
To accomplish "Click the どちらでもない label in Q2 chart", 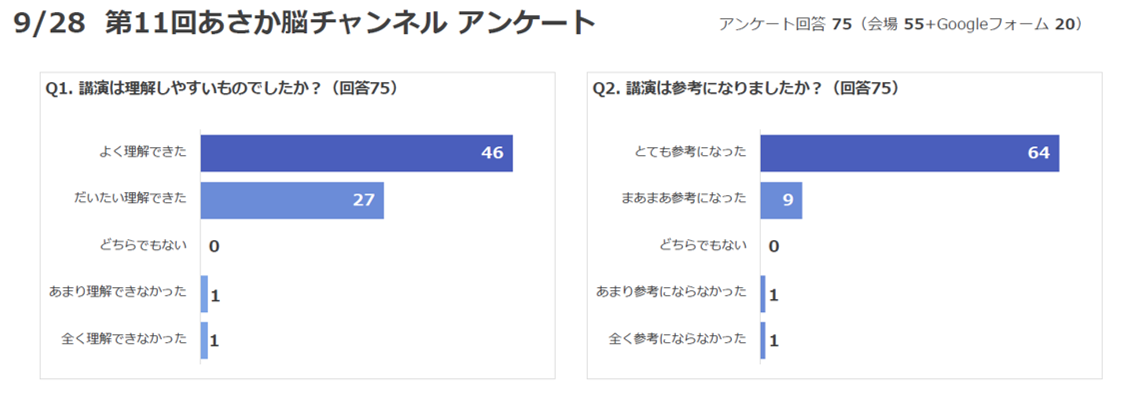I will 702,245.
